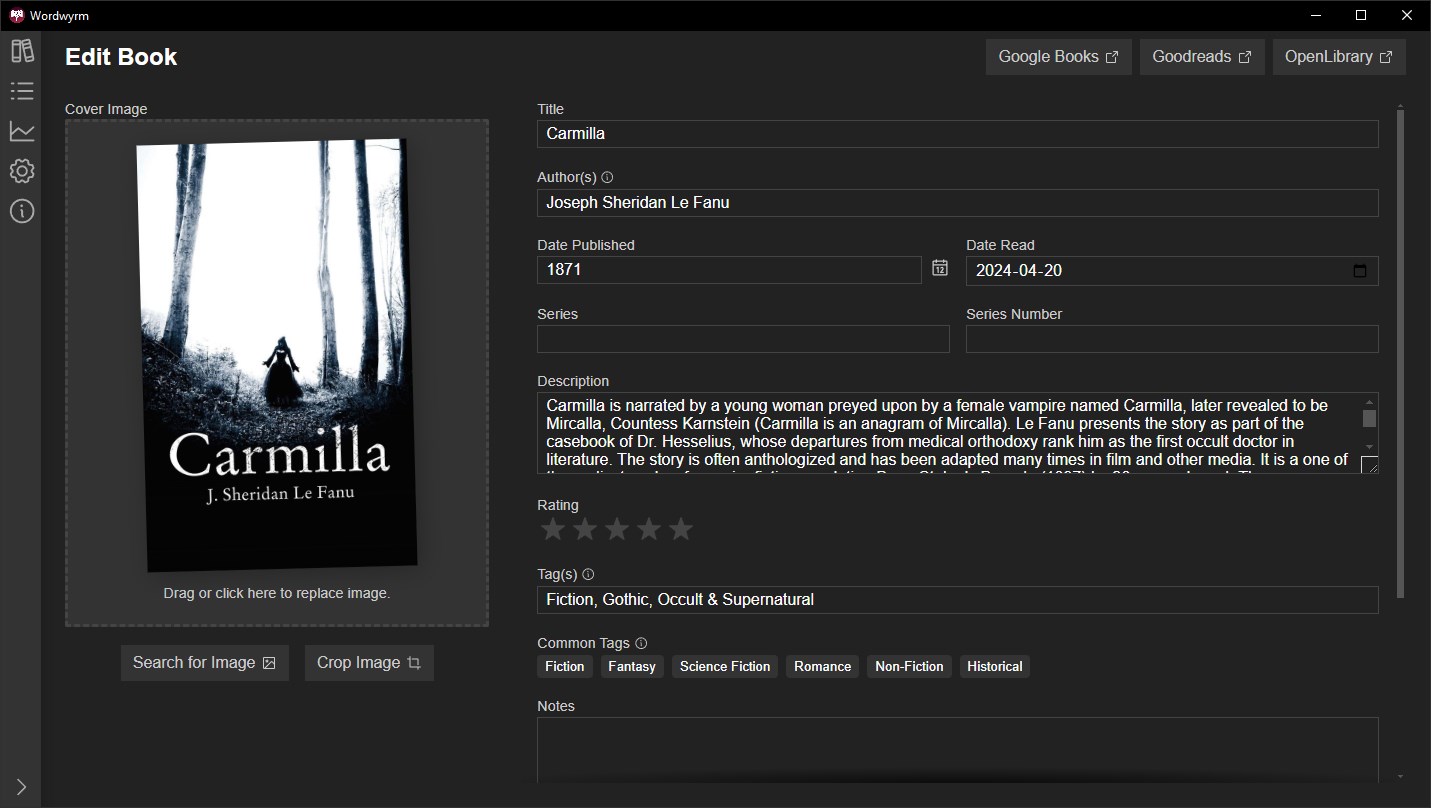Add the Non-Fiction common tag
This screenshot has width=1431, height=808.
[909, 666]
